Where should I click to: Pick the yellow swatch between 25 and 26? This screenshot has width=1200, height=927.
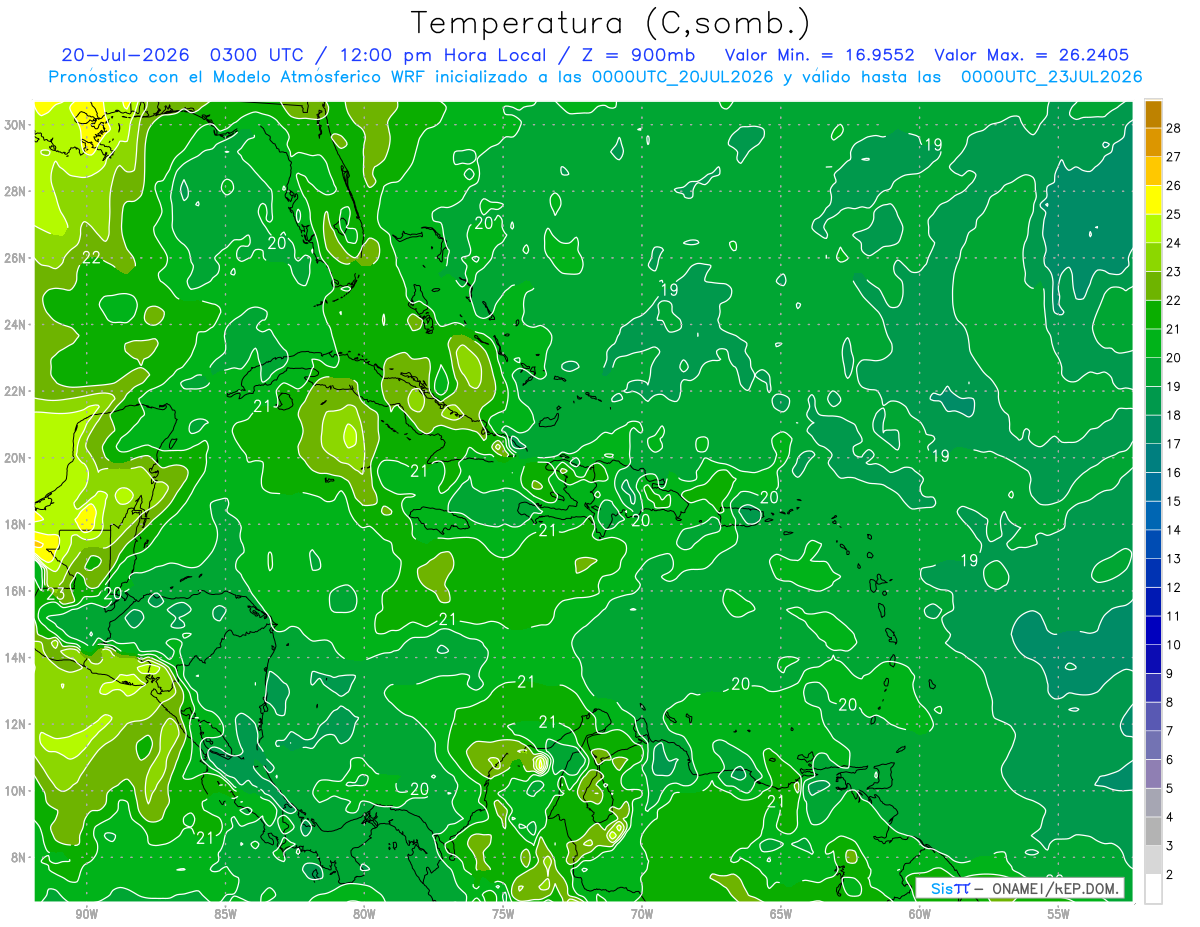[x=1153, y=199]
